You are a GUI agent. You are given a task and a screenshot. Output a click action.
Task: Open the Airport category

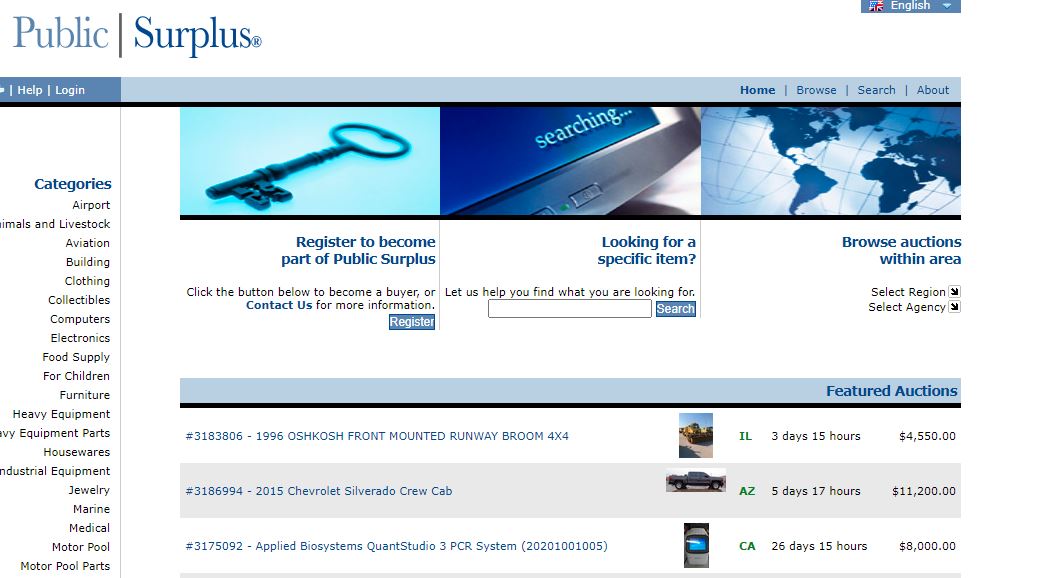pyautogui.click(x=91, y=205)
